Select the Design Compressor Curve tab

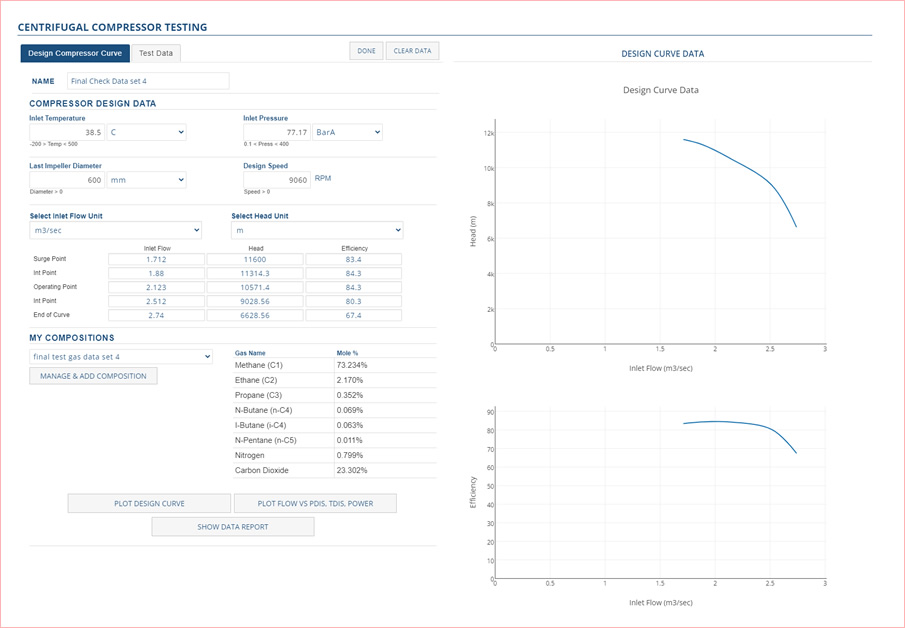(75, 53)
